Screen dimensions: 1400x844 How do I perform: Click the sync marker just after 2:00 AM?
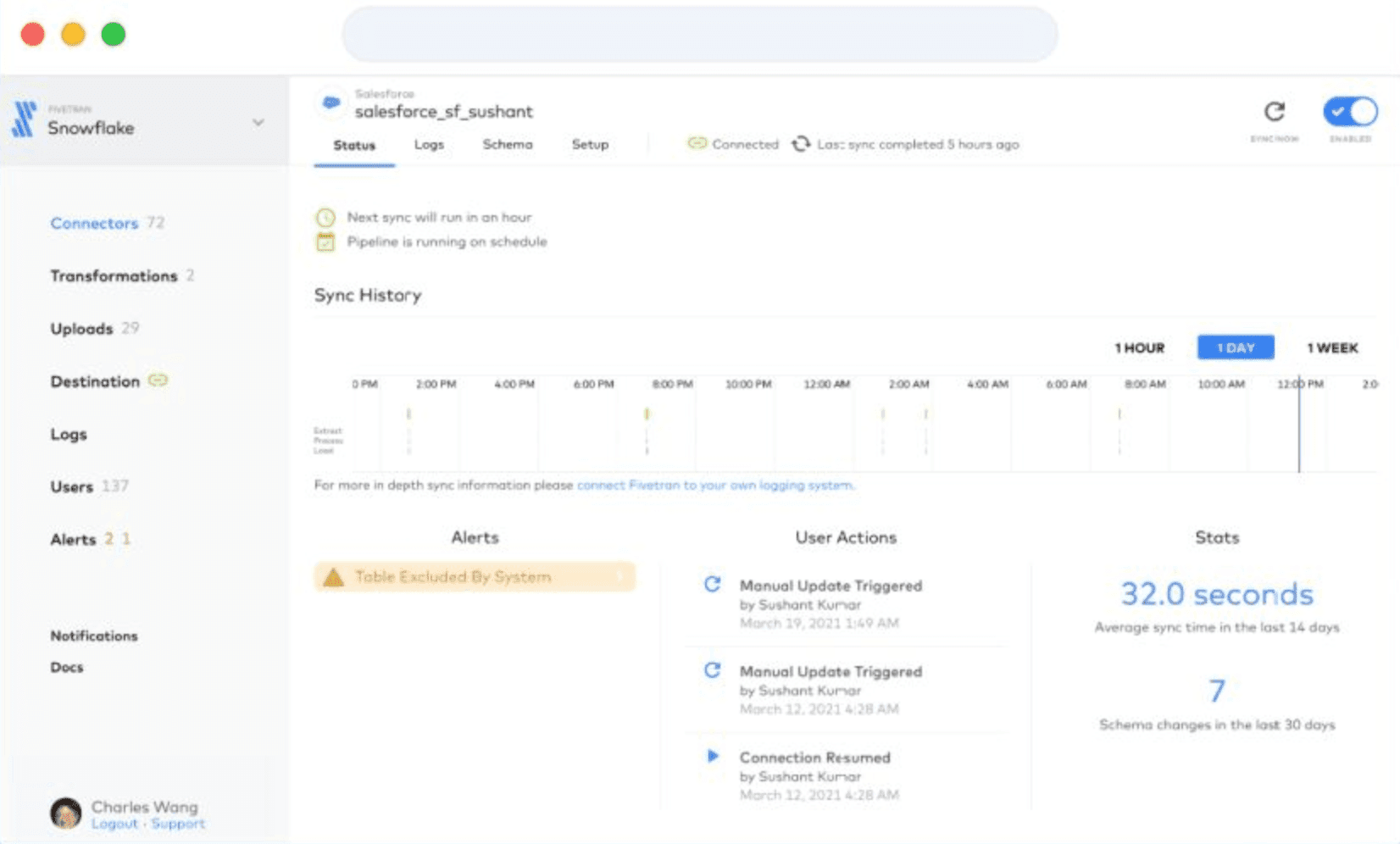pyautogui.click(x=925, y=414)
